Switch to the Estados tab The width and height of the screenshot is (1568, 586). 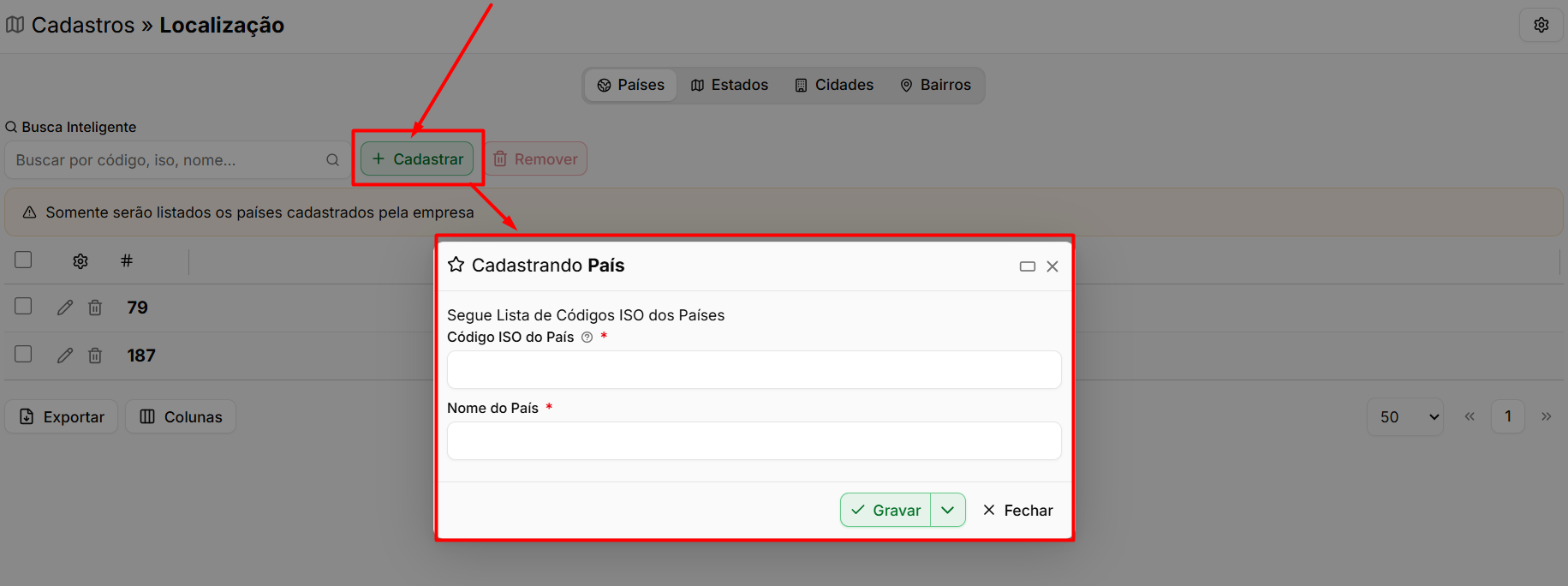coord(730,85)
